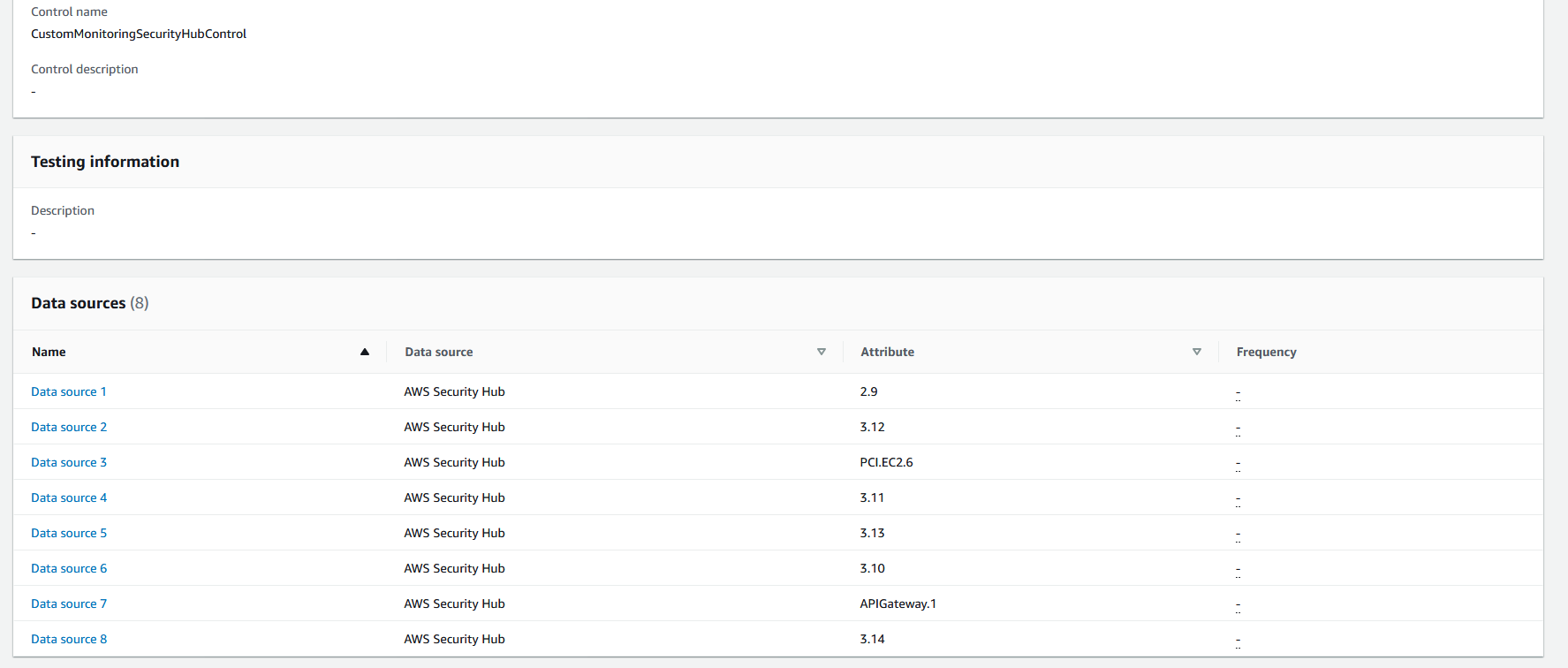1568x668 pixels.
Task: Click the Data source column header
Action: 439,352
